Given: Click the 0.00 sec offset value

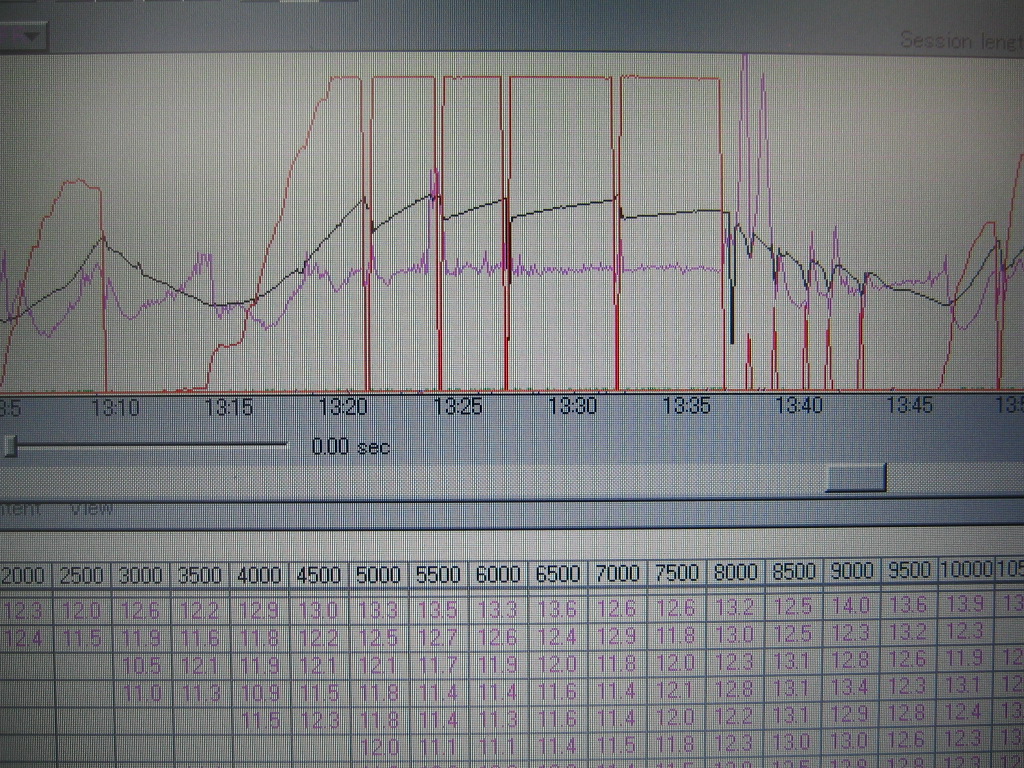Looking at the screenshot, I should (351, 447).
